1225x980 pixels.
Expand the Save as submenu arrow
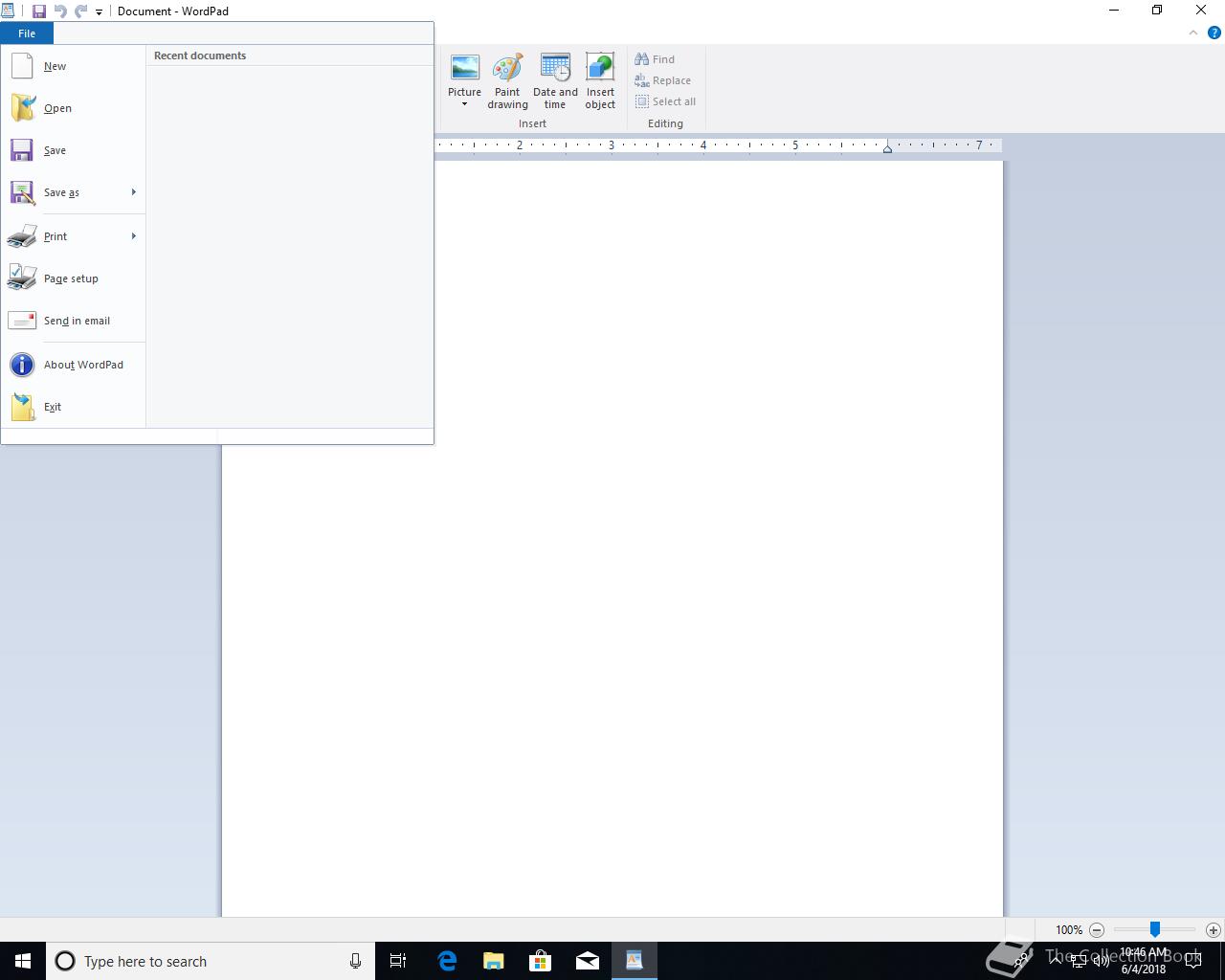(134, 192)
